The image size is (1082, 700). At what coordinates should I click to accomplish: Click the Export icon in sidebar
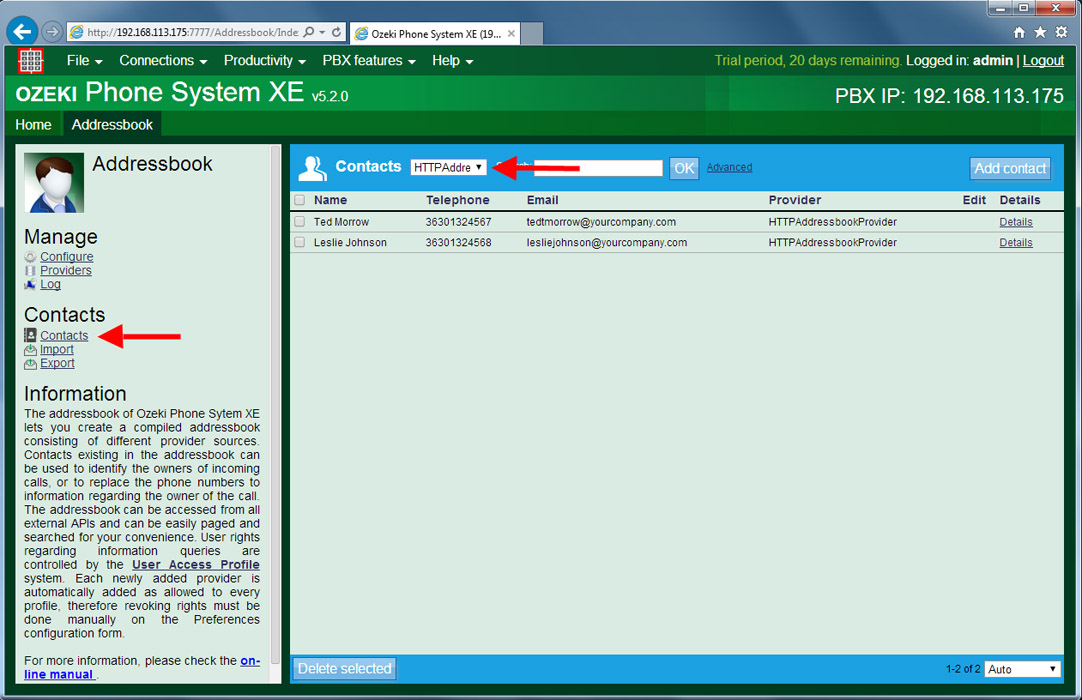pyautogui.click(x=30, y=363)
